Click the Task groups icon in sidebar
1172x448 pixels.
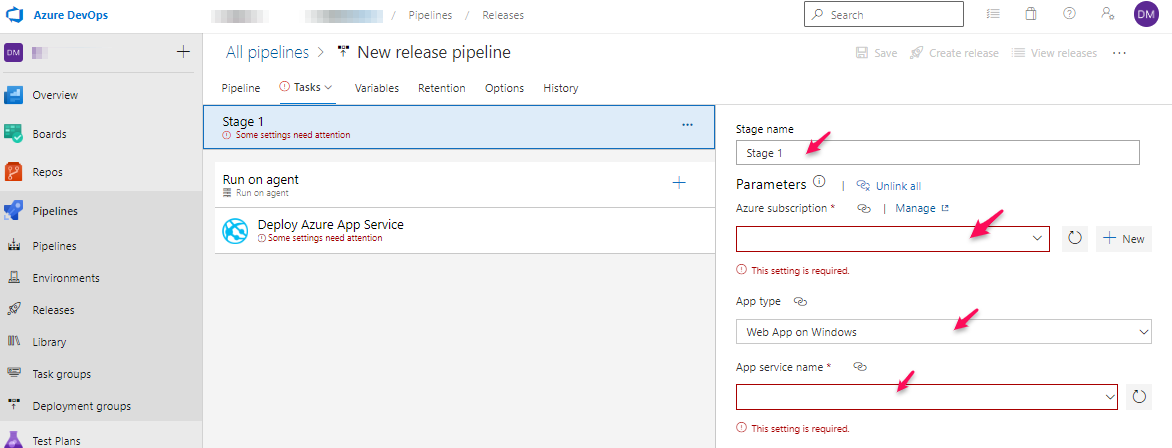13,373
